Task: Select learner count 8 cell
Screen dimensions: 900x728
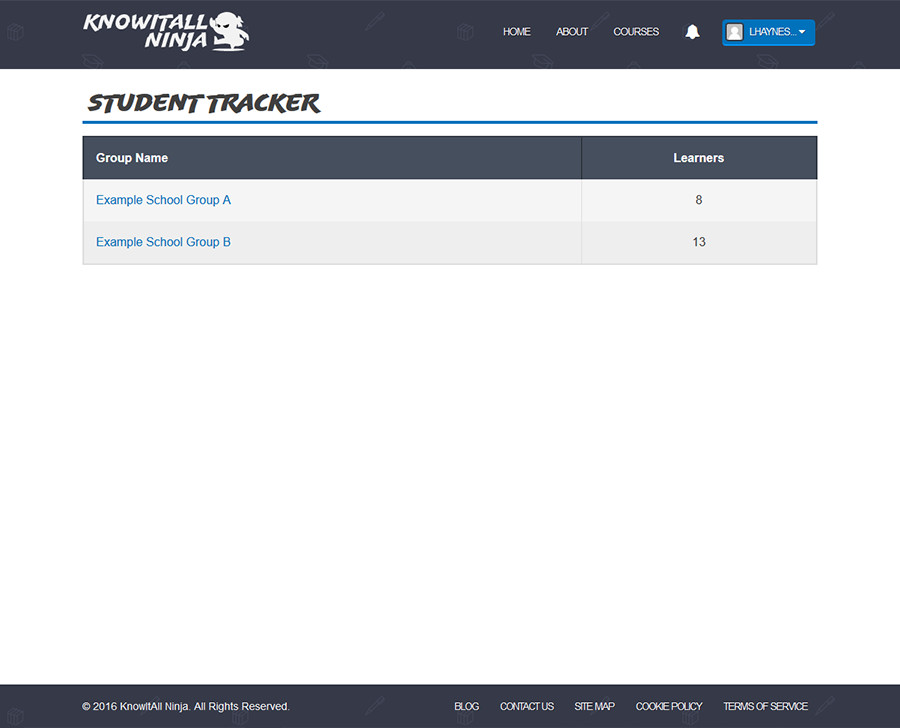Action: click(x=699, y=200)
